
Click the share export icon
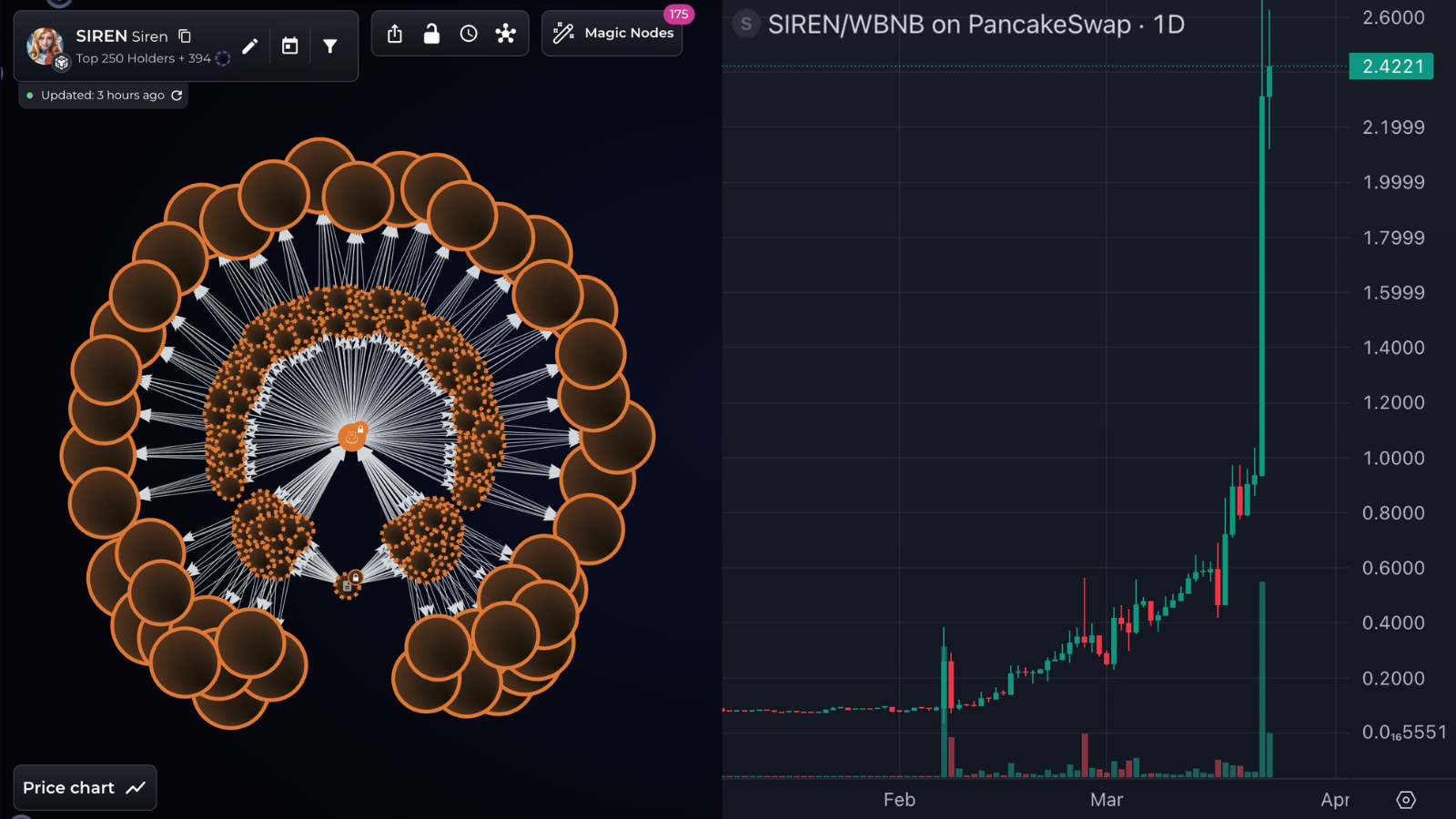pos(395,34)
